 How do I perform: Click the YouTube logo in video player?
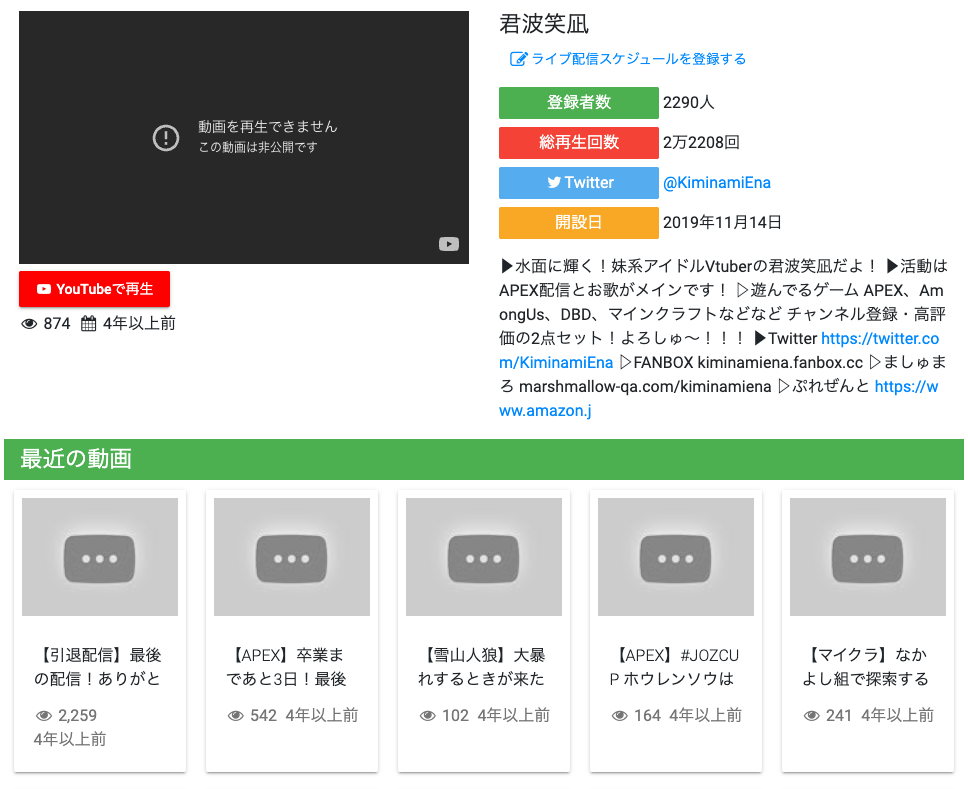coord(449,244)
